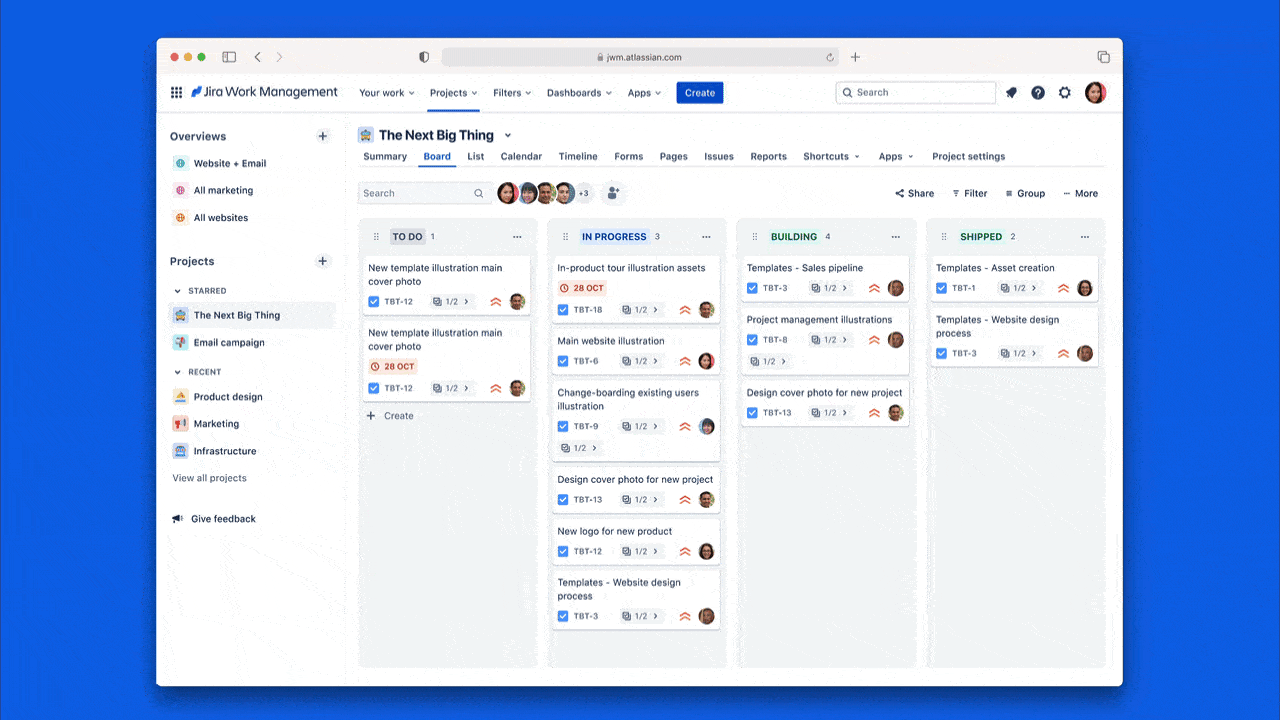This screenshot has height=720, width=1280.
Task: Open Jira settings gear icon
Action: coord(1065,92)
